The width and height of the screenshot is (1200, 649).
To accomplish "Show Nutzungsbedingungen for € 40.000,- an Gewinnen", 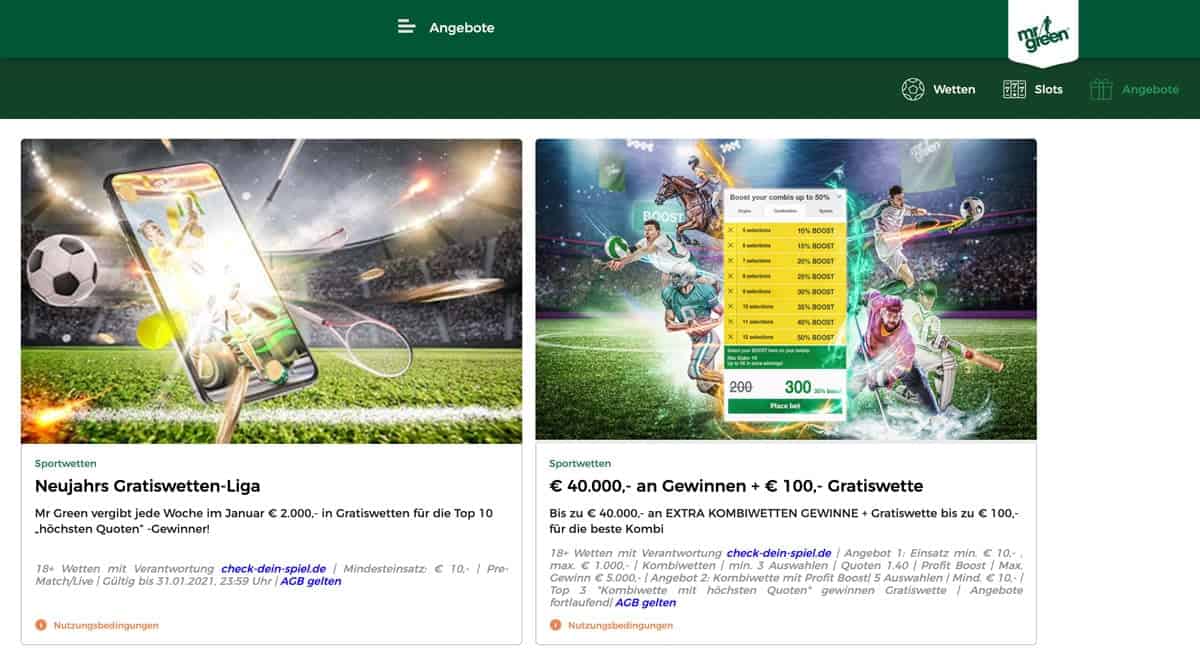I will click(x=620, y=625).
